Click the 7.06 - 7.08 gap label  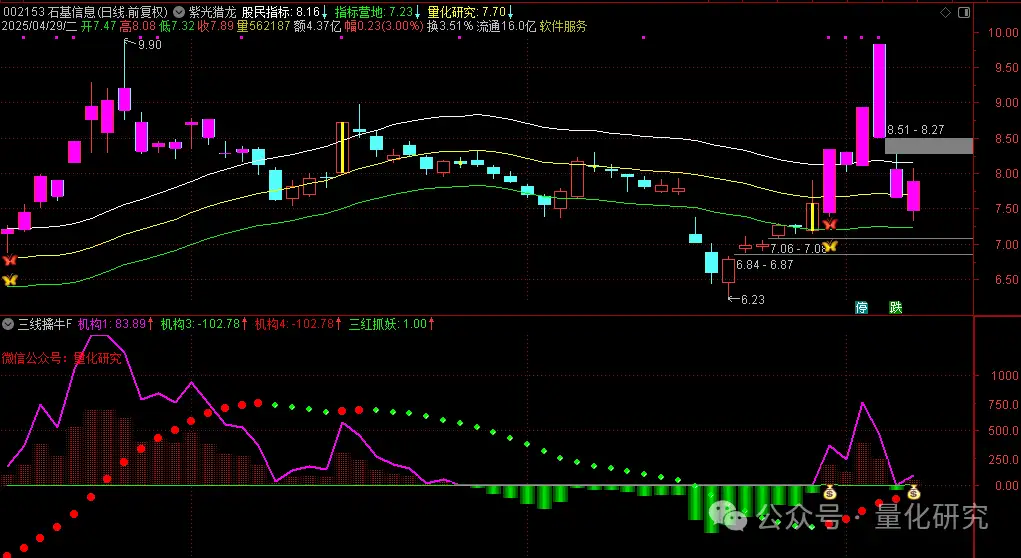798,249
